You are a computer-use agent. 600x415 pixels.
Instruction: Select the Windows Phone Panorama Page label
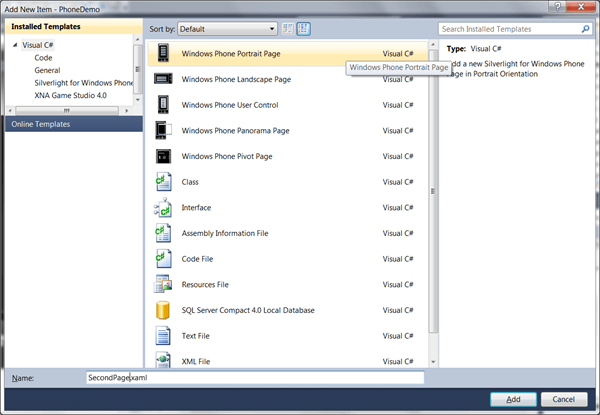tap(235, 130)
